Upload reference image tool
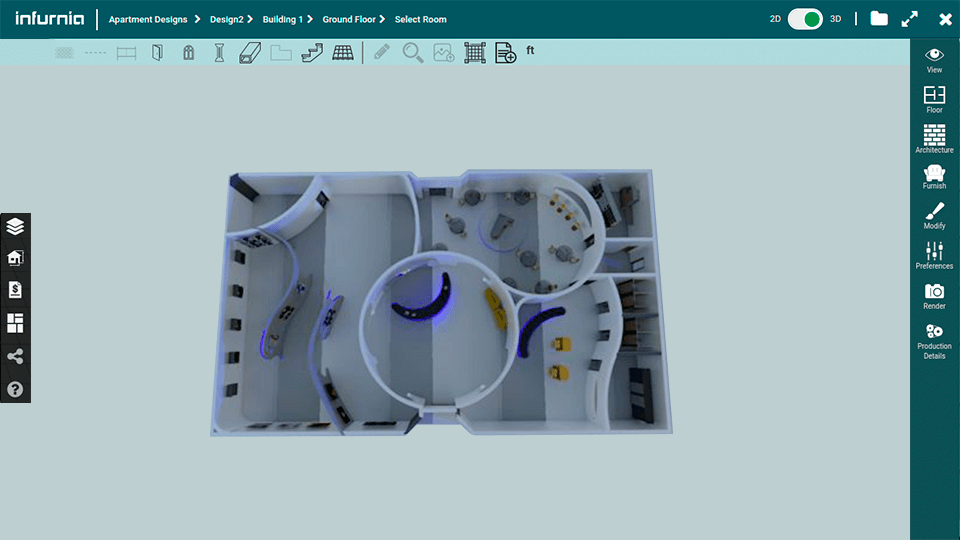 (443, 53)
